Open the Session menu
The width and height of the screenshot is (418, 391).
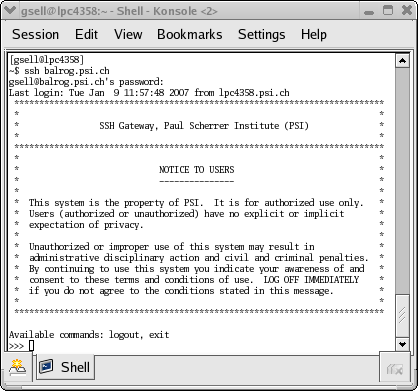coord(35,35)
